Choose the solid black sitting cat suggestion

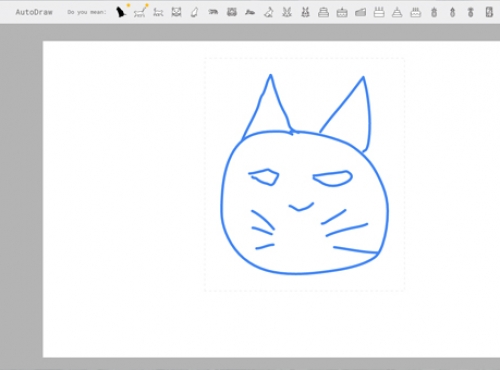pyautogui.click(x=121, y=12)
